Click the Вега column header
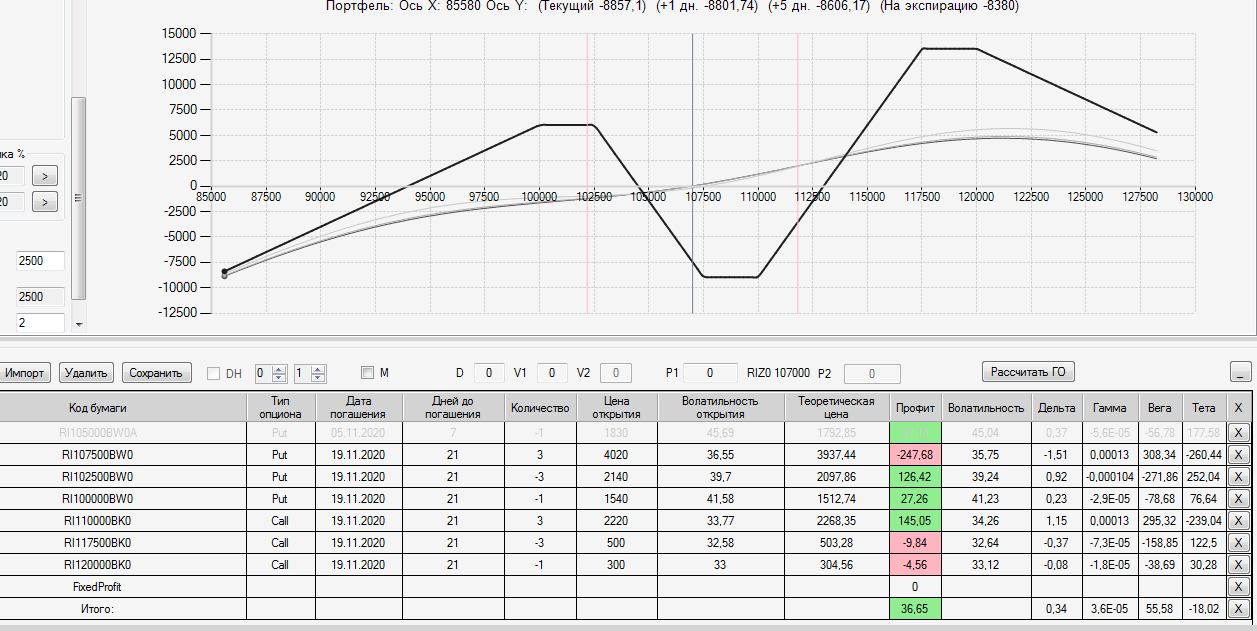1257x631 pixels. (1159, 408)
